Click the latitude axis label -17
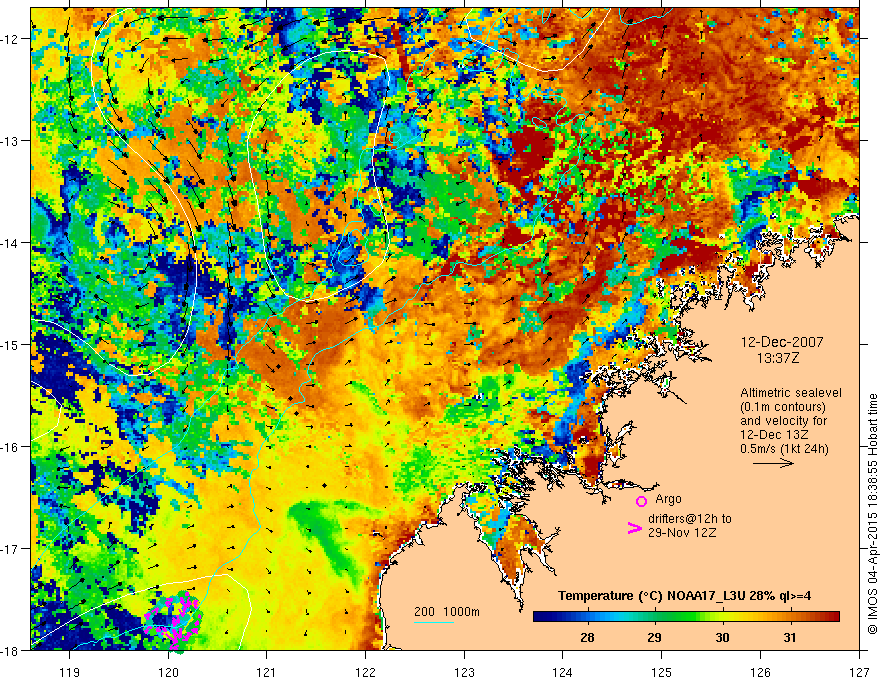880x680 pixels. click(10, 549)
